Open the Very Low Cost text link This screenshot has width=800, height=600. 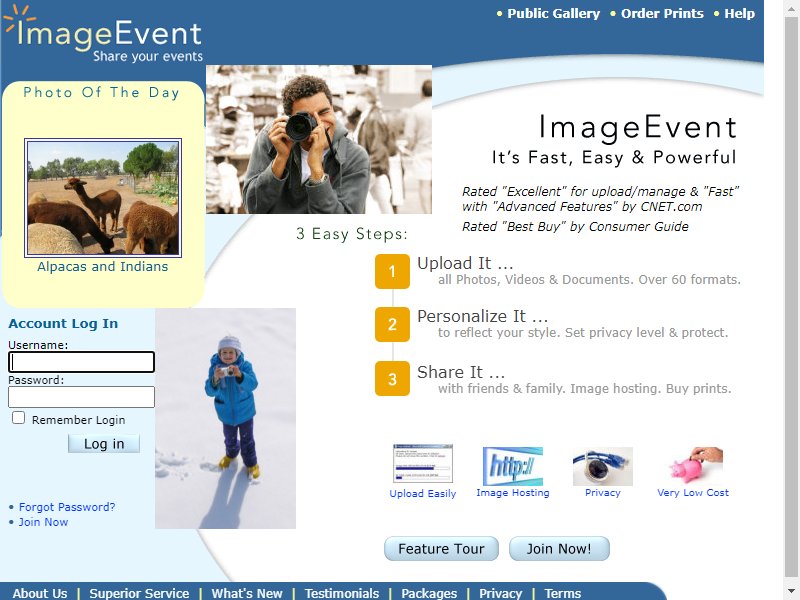point(693,493)
